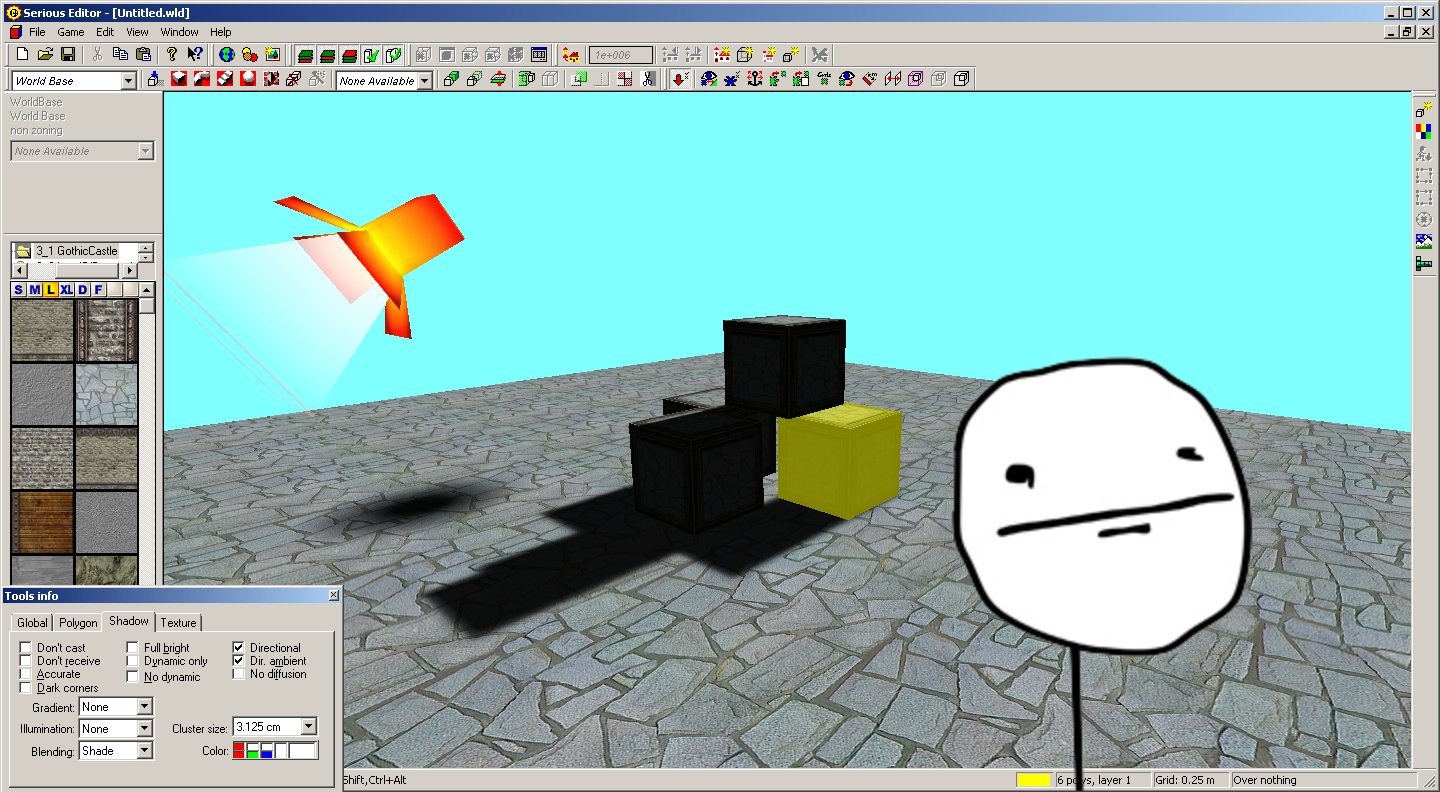Click the wireframe cube with star icon

point(743,54)
